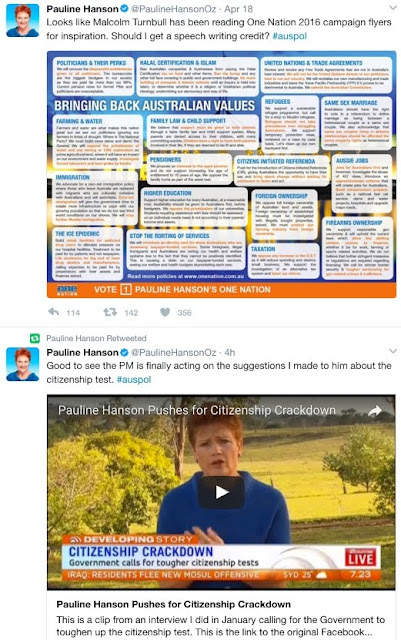
Task: Expand the first tweet's options chevron
Action: [392, 8]
